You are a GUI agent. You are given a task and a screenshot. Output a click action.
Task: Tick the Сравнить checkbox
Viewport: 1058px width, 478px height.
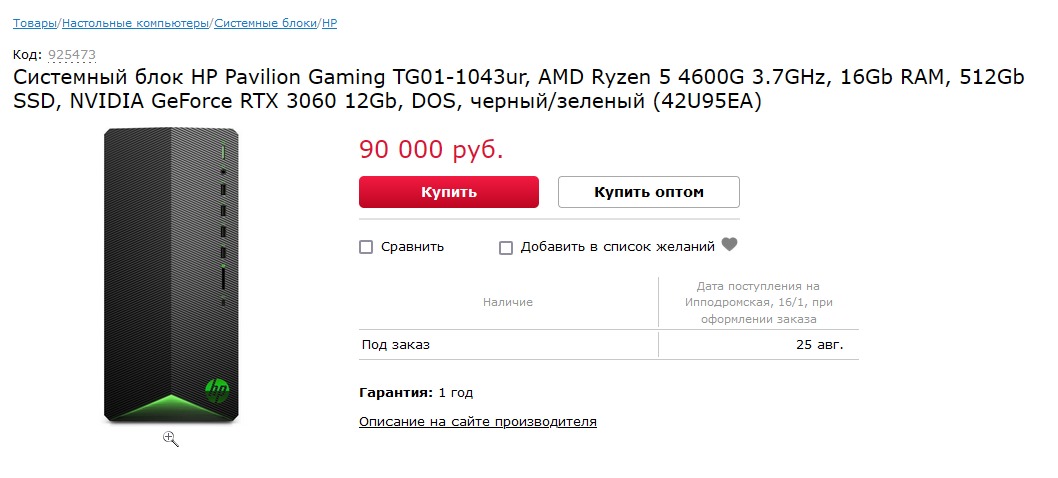tap(366, 247)
